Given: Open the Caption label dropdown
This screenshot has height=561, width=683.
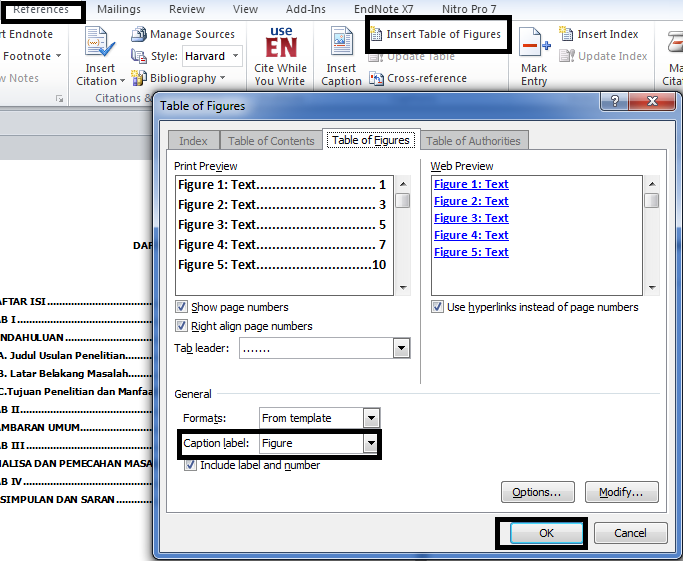Looking at the screenshot, I should coord(371,443).
